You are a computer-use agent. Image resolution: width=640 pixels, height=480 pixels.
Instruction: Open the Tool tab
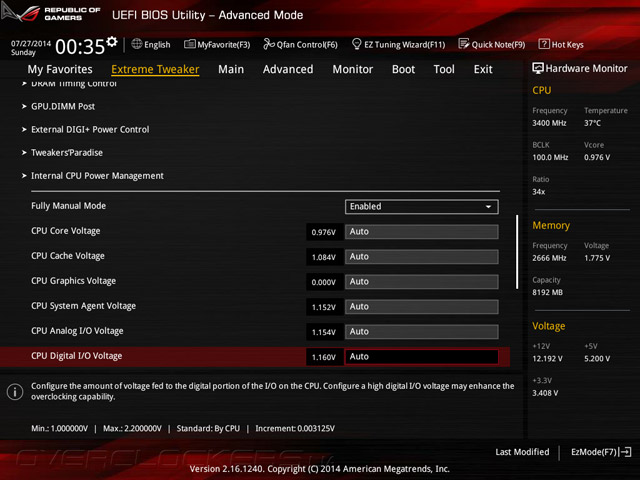point(444,69)
